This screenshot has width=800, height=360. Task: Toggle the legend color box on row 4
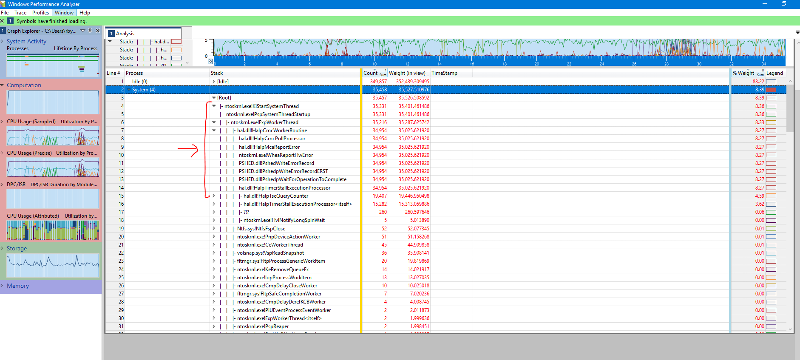tap(770, 106)
